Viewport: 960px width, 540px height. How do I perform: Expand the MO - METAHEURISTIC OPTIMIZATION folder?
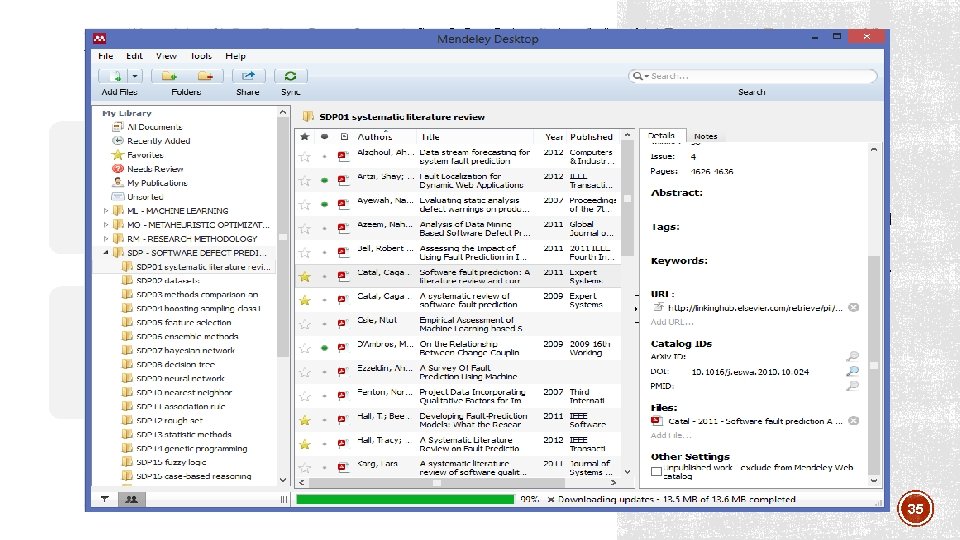pyautogui.click(x=106, y=225)
